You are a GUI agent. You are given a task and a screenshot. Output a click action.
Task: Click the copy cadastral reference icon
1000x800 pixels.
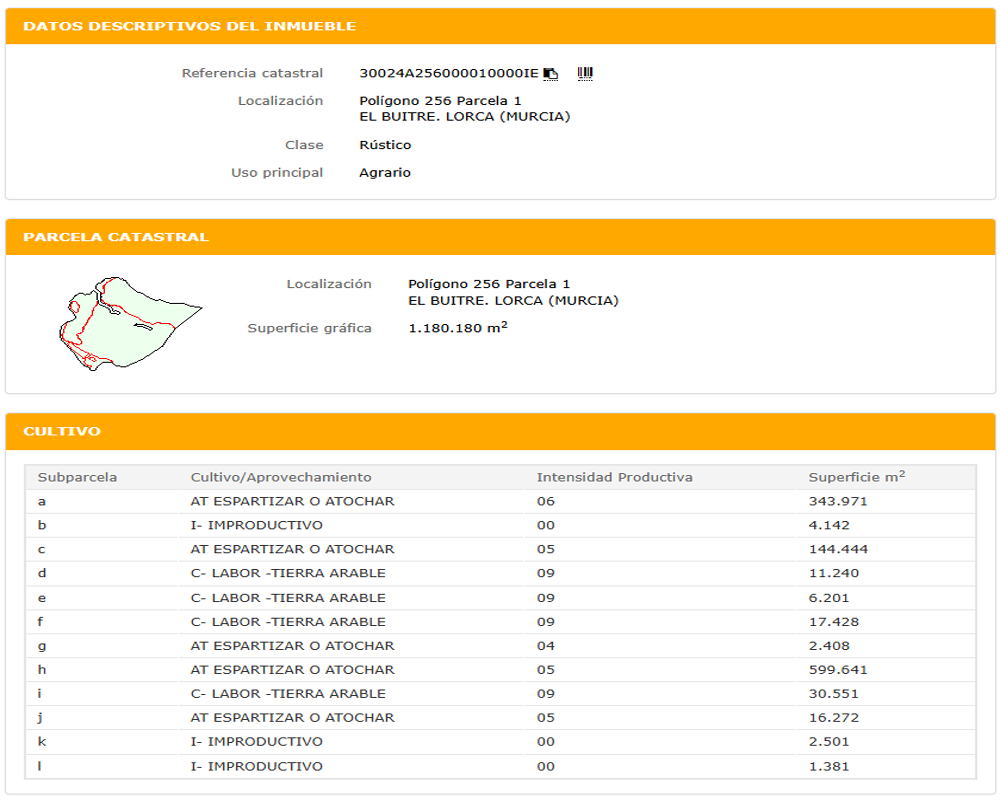click(x=551, y=74)
